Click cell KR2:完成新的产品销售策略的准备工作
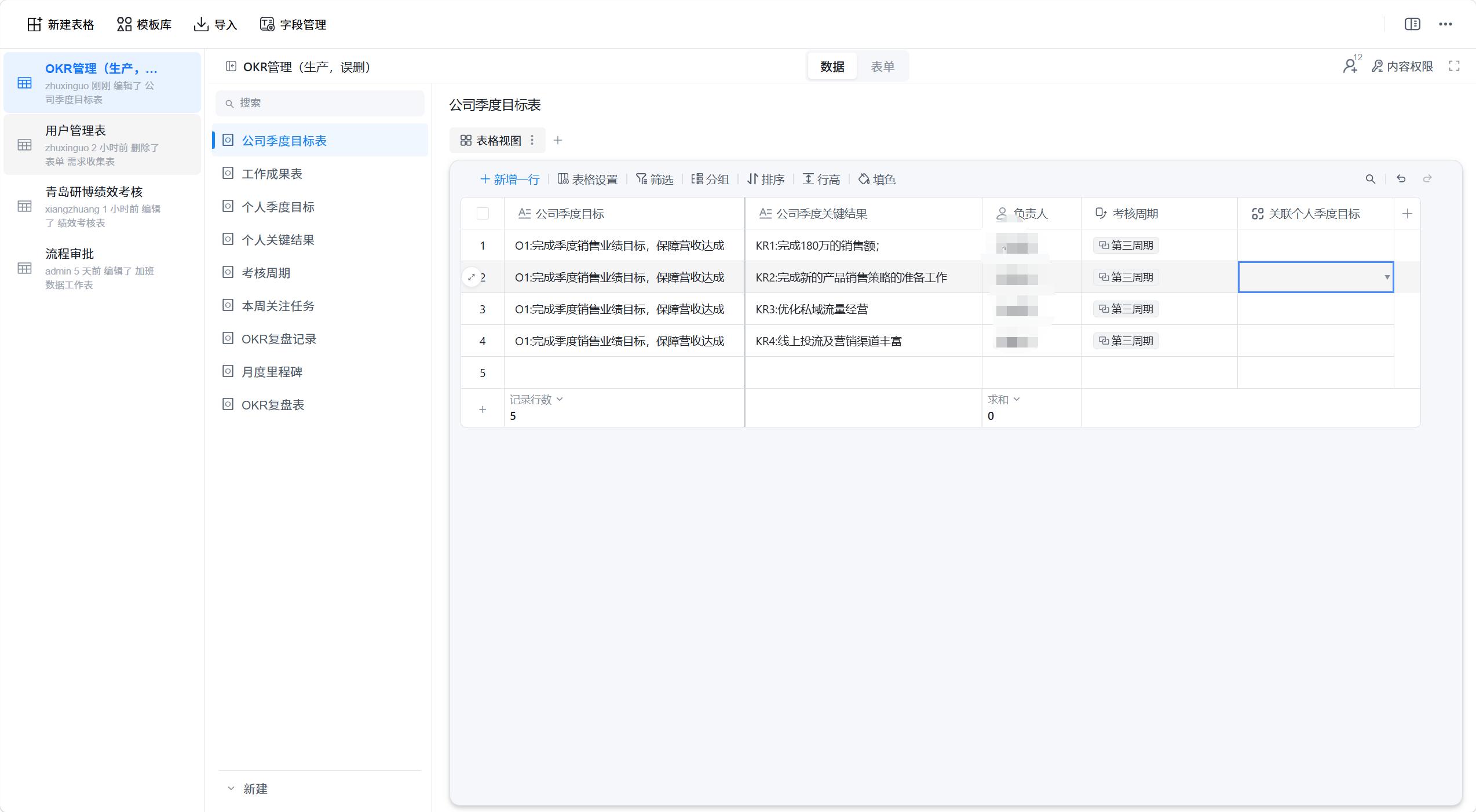Image resolution: width=1476 pixels, height=812 pixels. click(864, 277)
